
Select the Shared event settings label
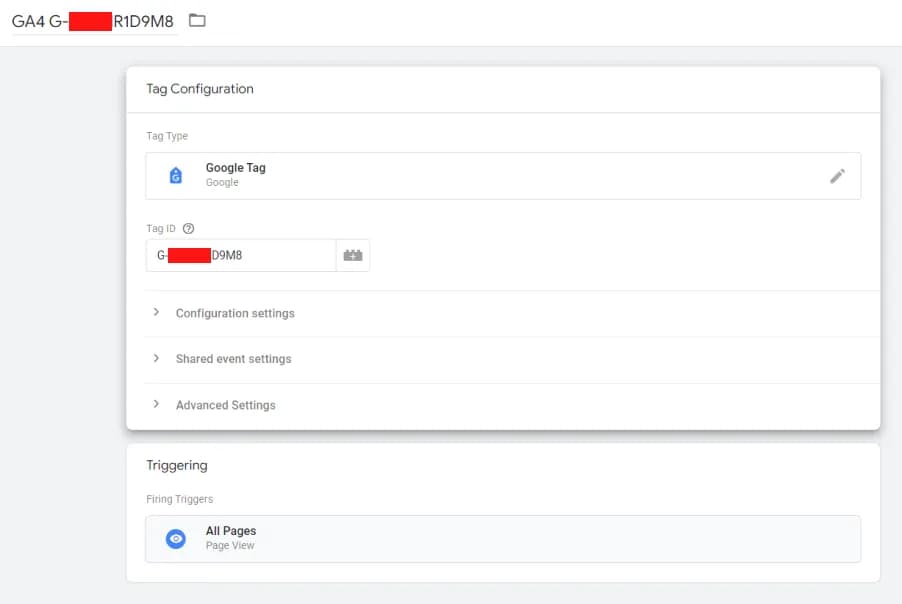coord(234,359)
